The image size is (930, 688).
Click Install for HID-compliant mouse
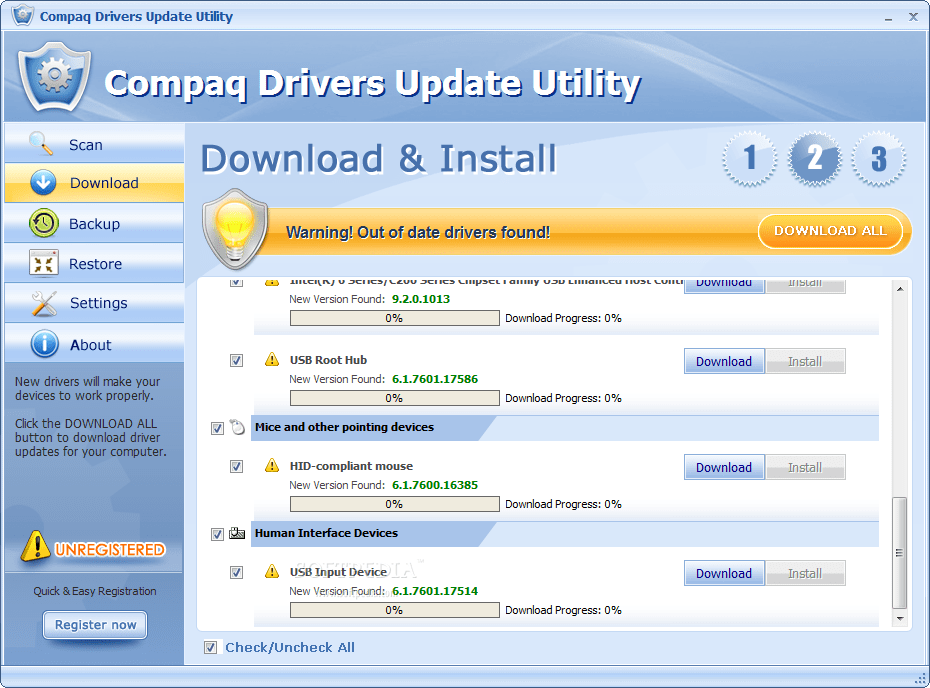click(805, 467)
